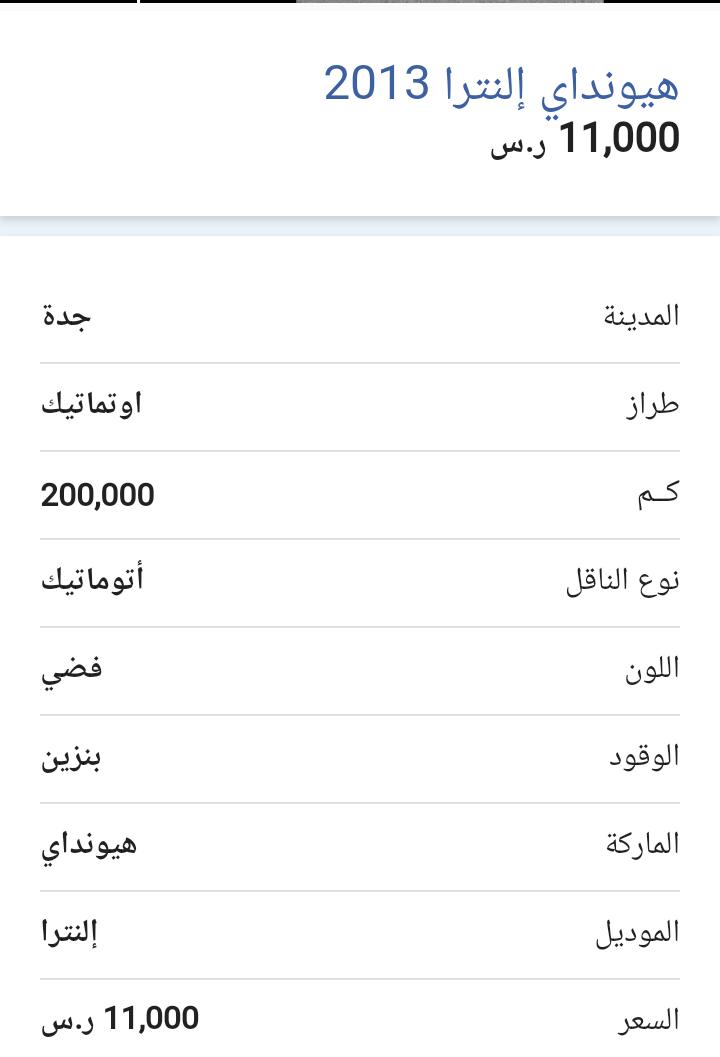Select the الموديل model label
Screen dimensions: 720x1057
[637, 934]
